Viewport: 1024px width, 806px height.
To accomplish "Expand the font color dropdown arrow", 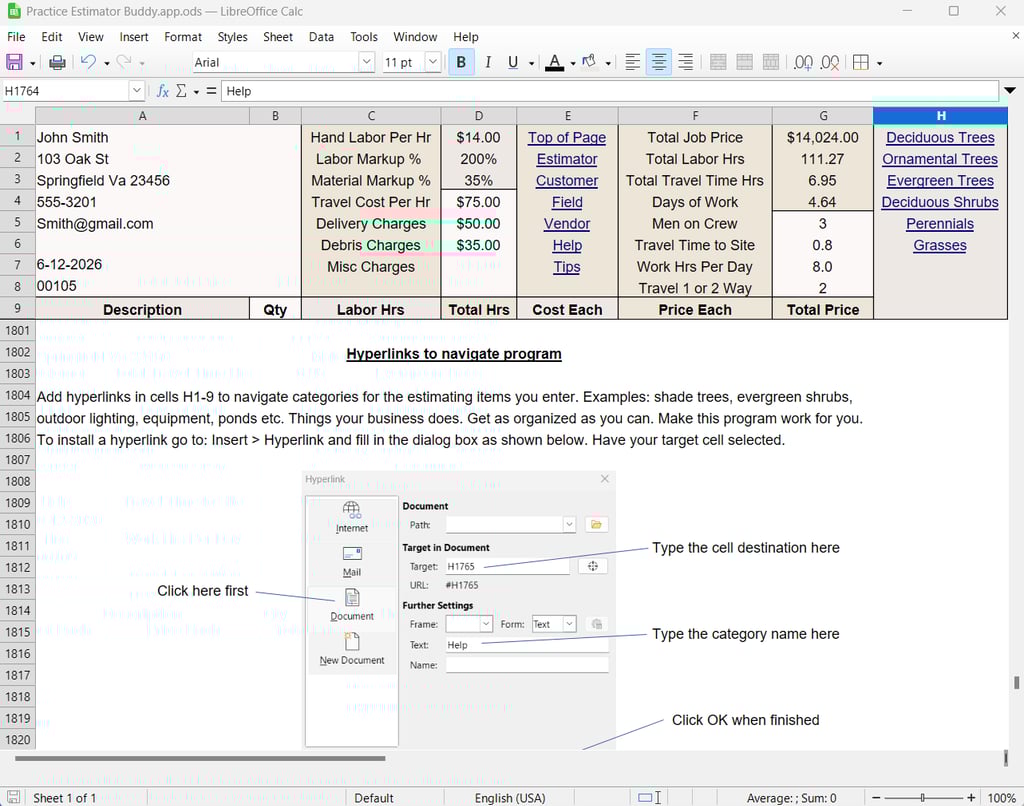I will click(571, 62).
